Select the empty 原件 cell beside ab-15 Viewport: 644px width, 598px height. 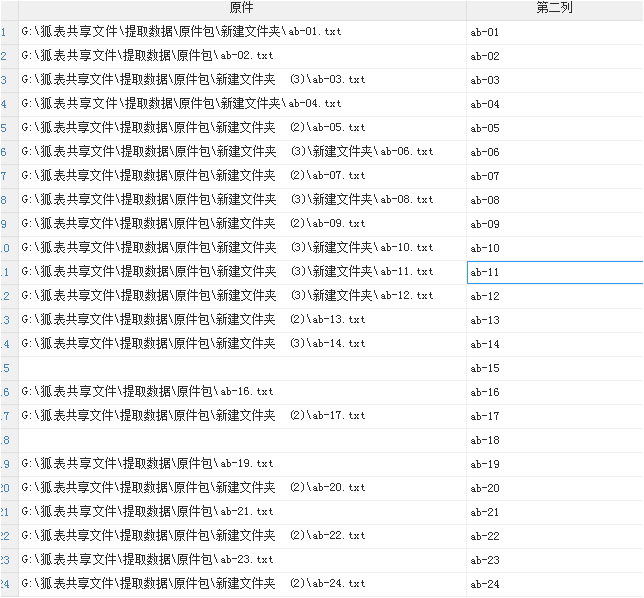point(241,368)
